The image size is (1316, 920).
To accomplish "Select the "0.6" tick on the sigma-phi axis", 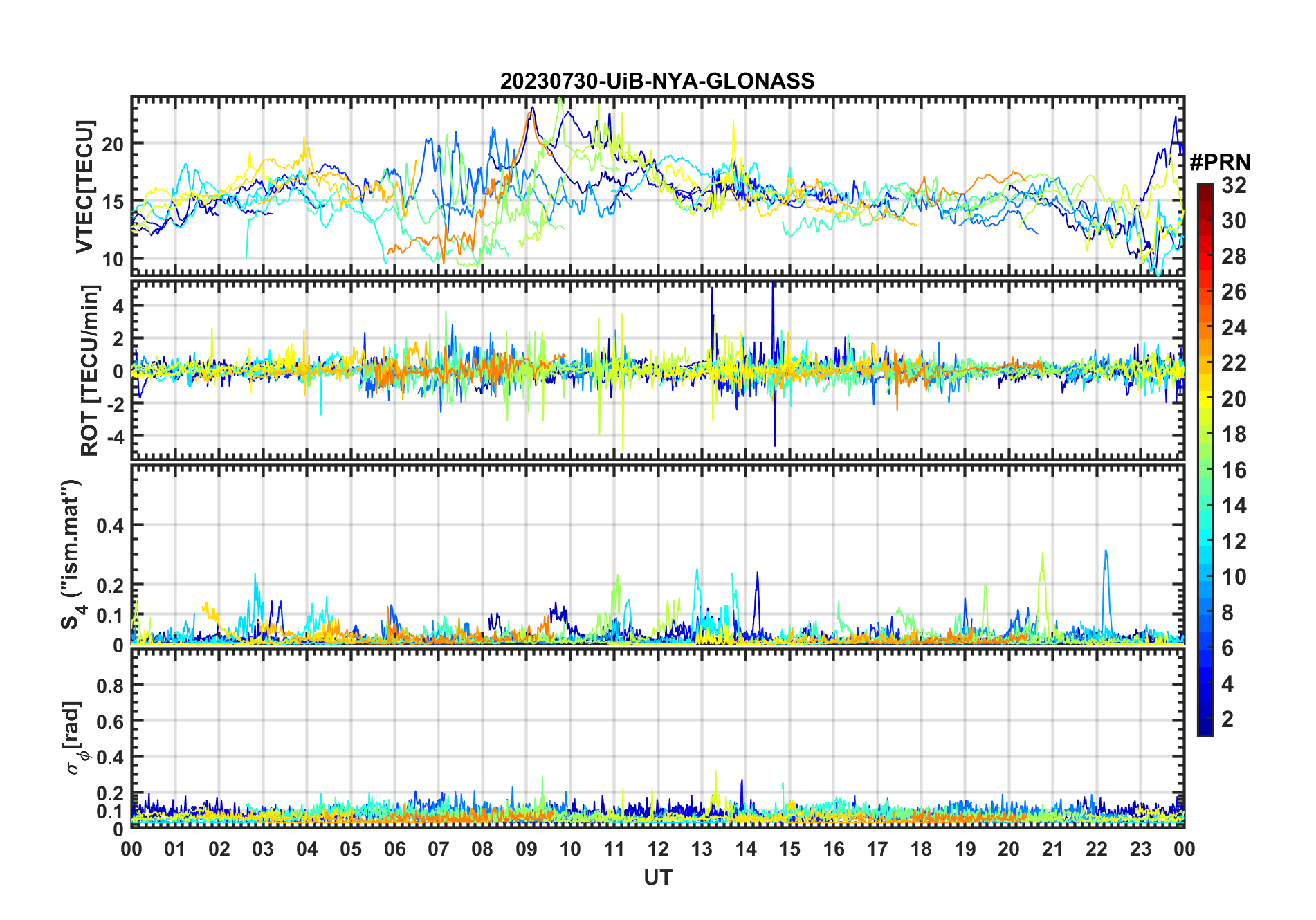I will (x=111, y=721).
